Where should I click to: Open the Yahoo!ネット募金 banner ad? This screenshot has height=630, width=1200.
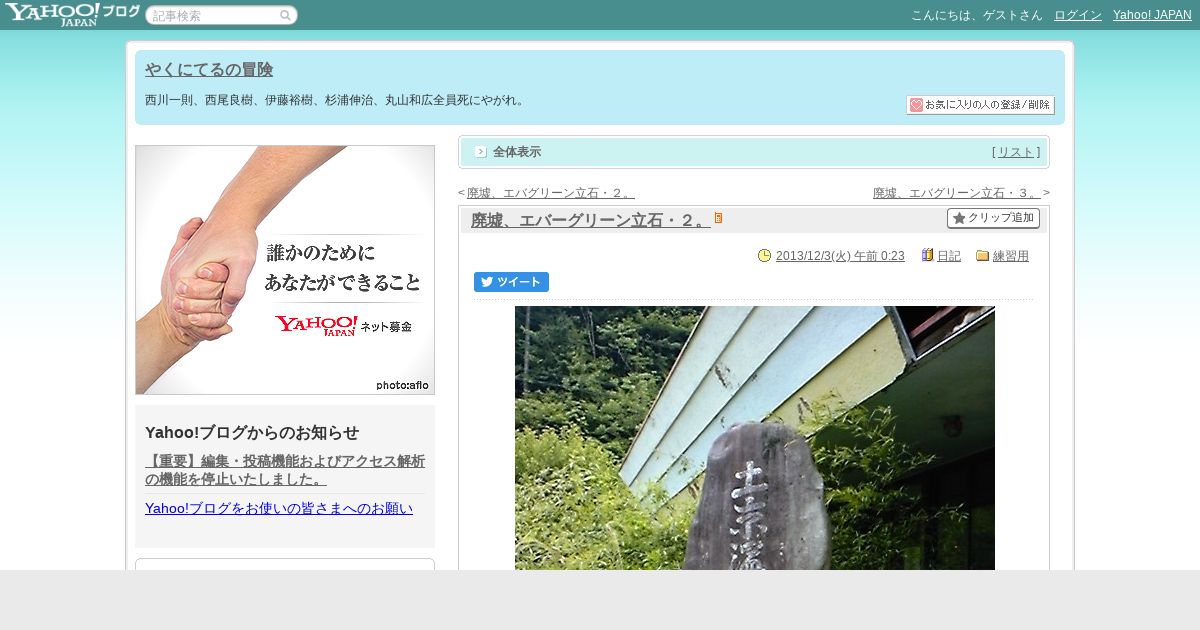pos(285,270)
